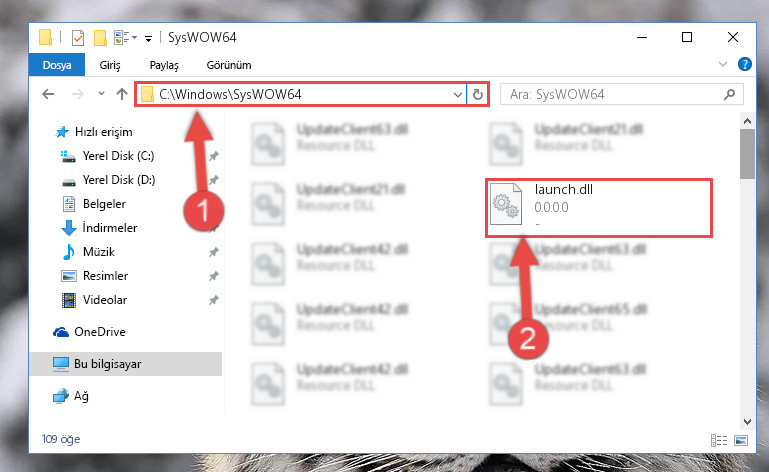769x472 pixels.
Task: Expand the Customize Quick Access Toolbar arrow
Action: click(x=148, y=38)
